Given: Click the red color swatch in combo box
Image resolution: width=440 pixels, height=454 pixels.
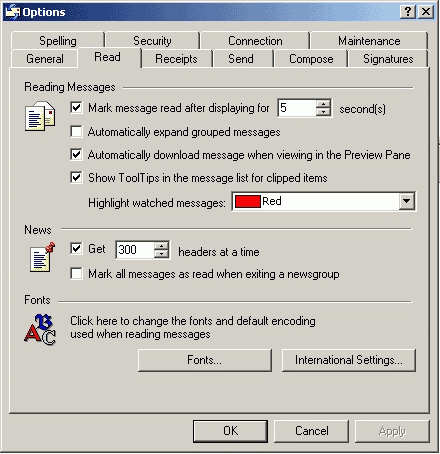Looking at the screenshot, I should point(247,201).
